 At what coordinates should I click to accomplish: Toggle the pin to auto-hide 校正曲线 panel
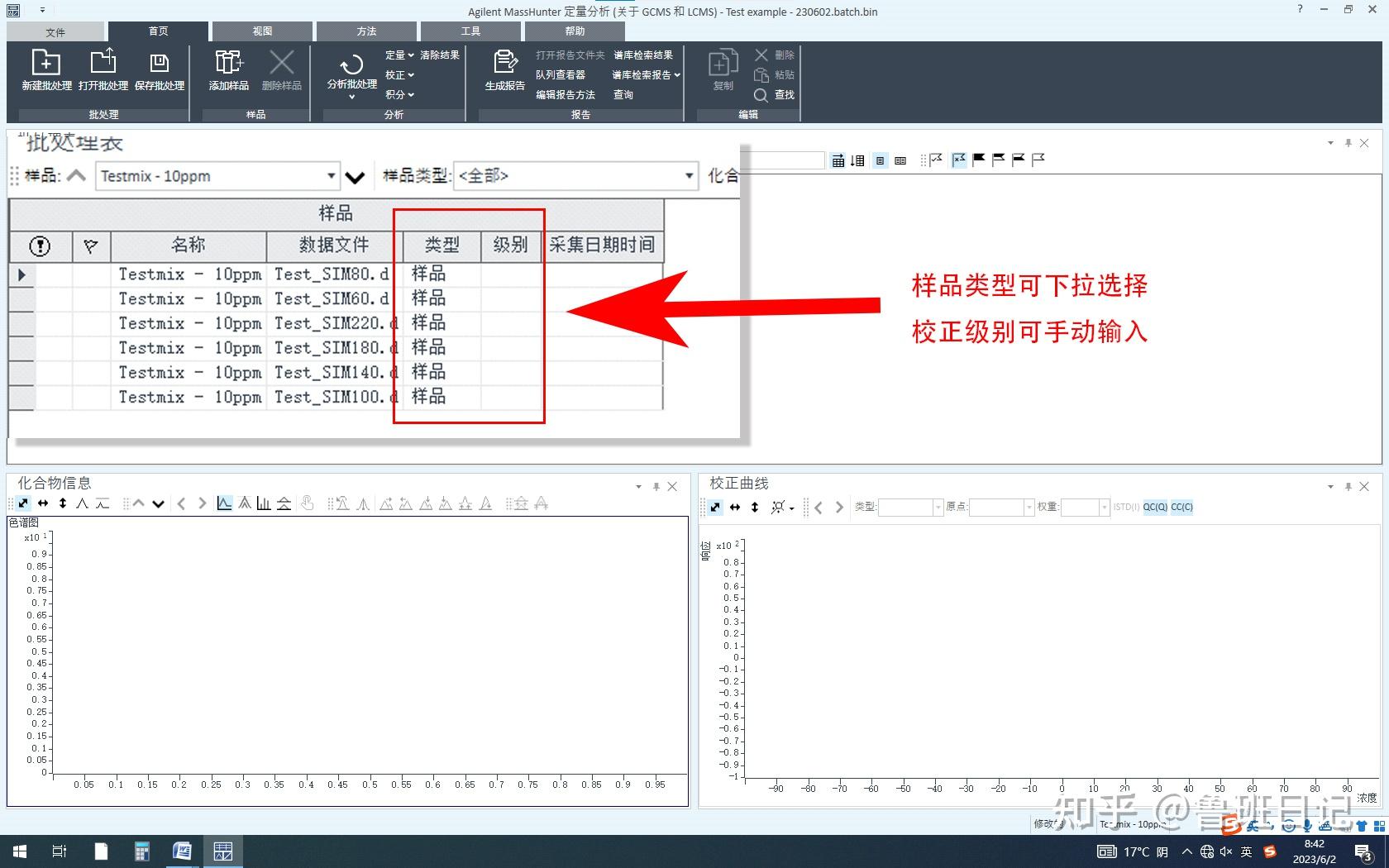[x=1348, y=486]
